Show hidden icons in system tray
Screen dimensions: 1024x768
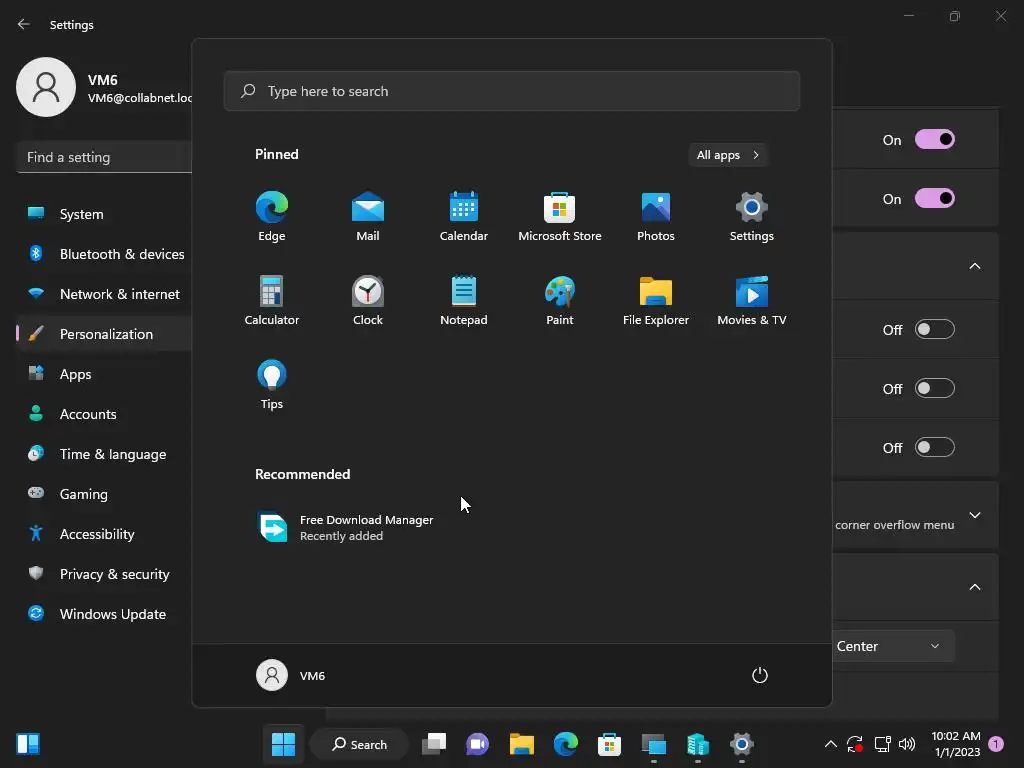[x=831, y=744]
